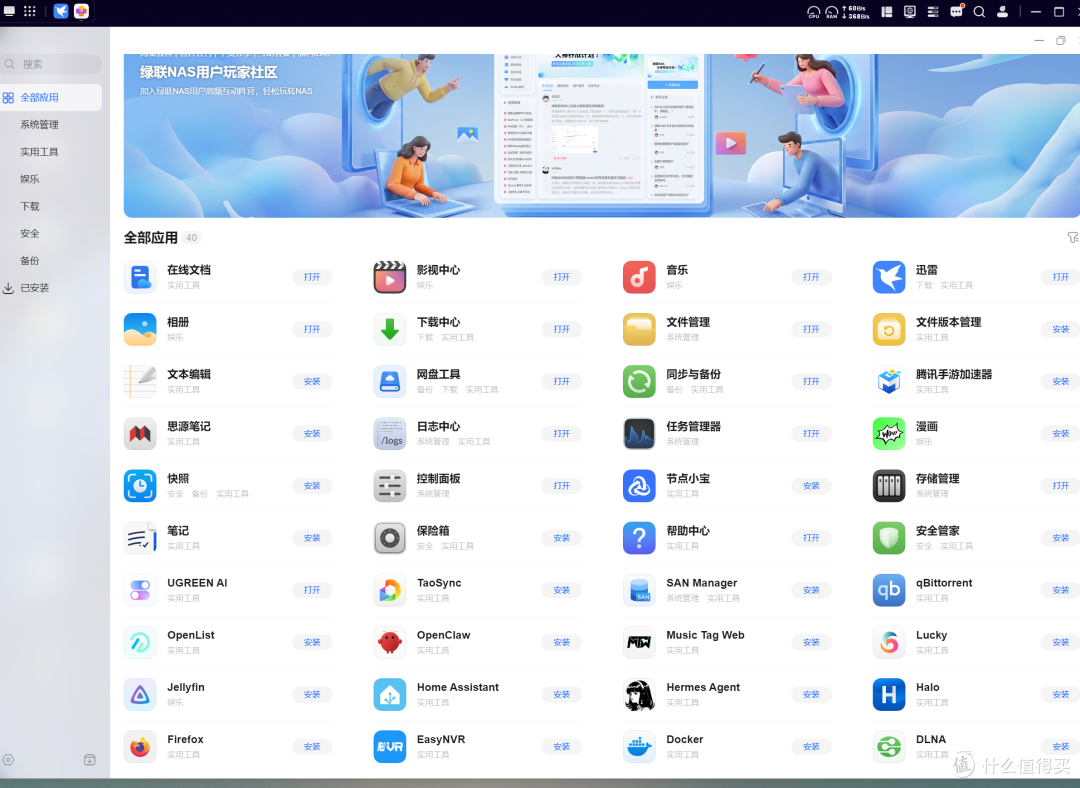Open the 绿联NAS用户玩家社区 banner
1080x788 pixels.
[602, 136]
